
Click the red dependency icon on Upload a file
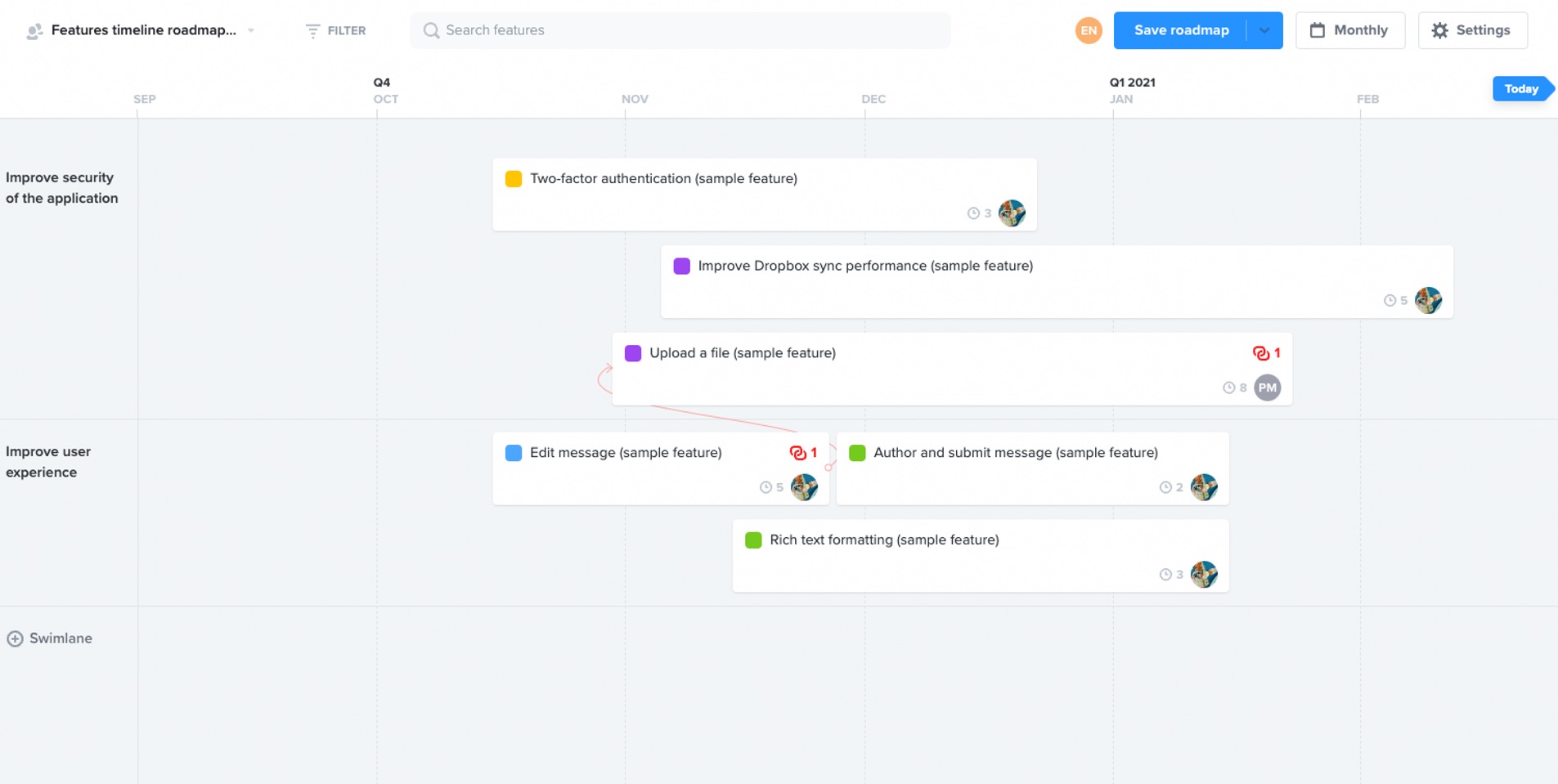point(1261,352)
